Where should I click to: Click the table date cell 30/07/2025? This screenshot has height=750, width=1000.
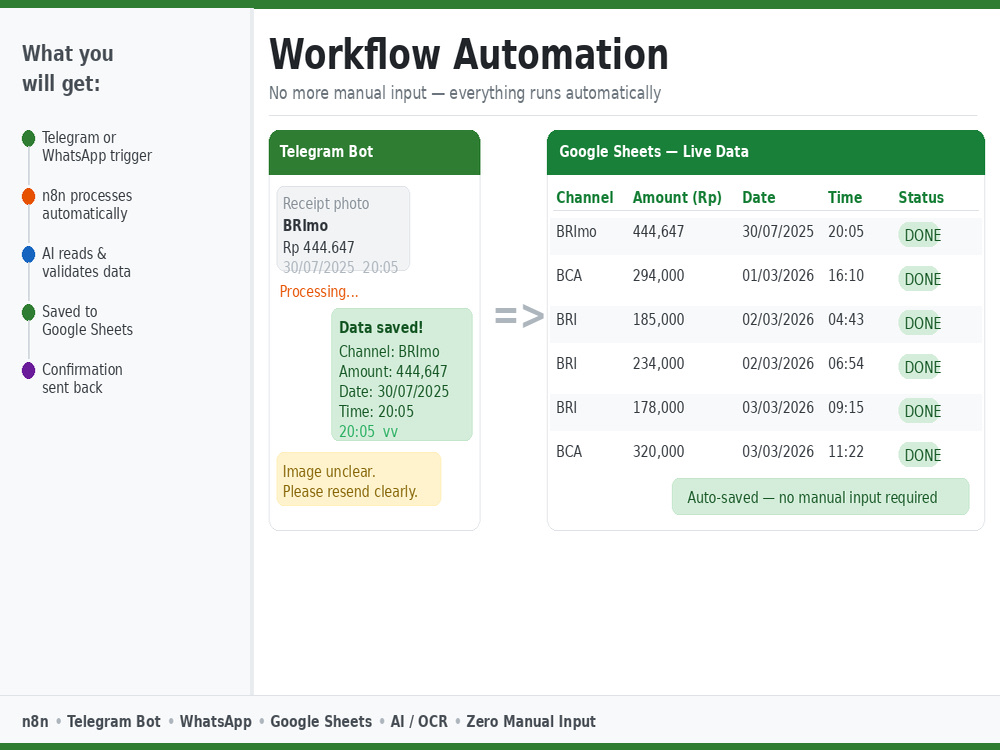tap(777, 232)
